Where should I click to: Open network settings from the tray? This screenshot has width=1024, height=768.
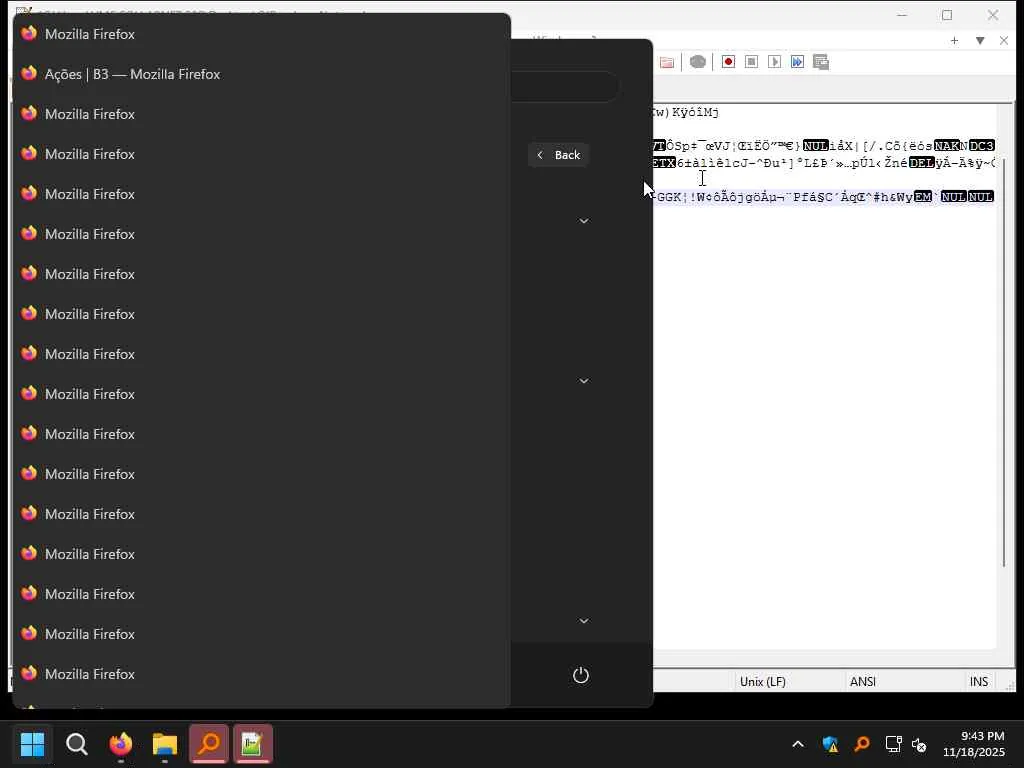click(893, 744)
